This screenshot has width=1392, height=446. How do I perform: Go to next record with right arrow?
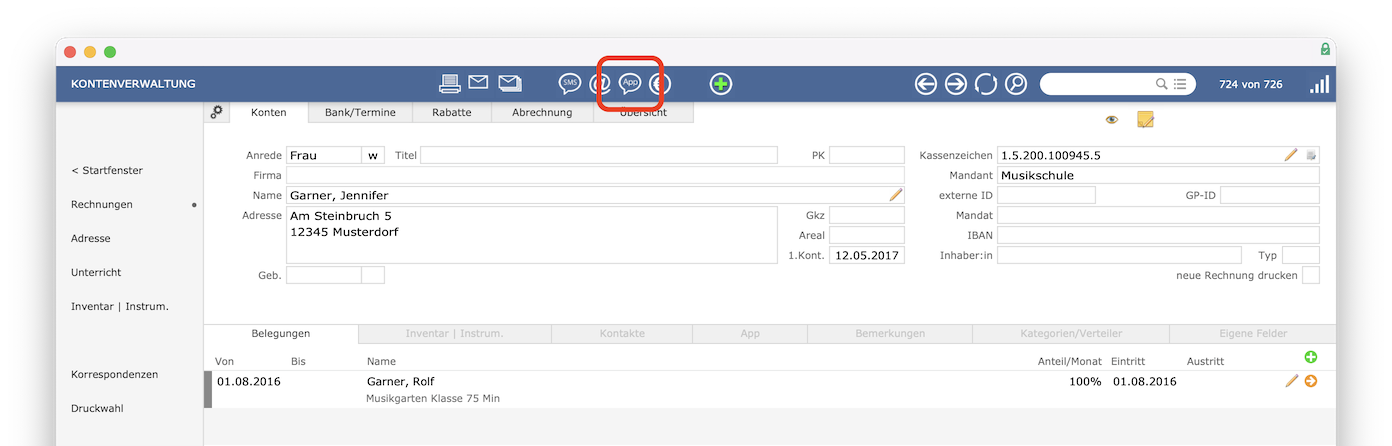(x=956, y=84)
